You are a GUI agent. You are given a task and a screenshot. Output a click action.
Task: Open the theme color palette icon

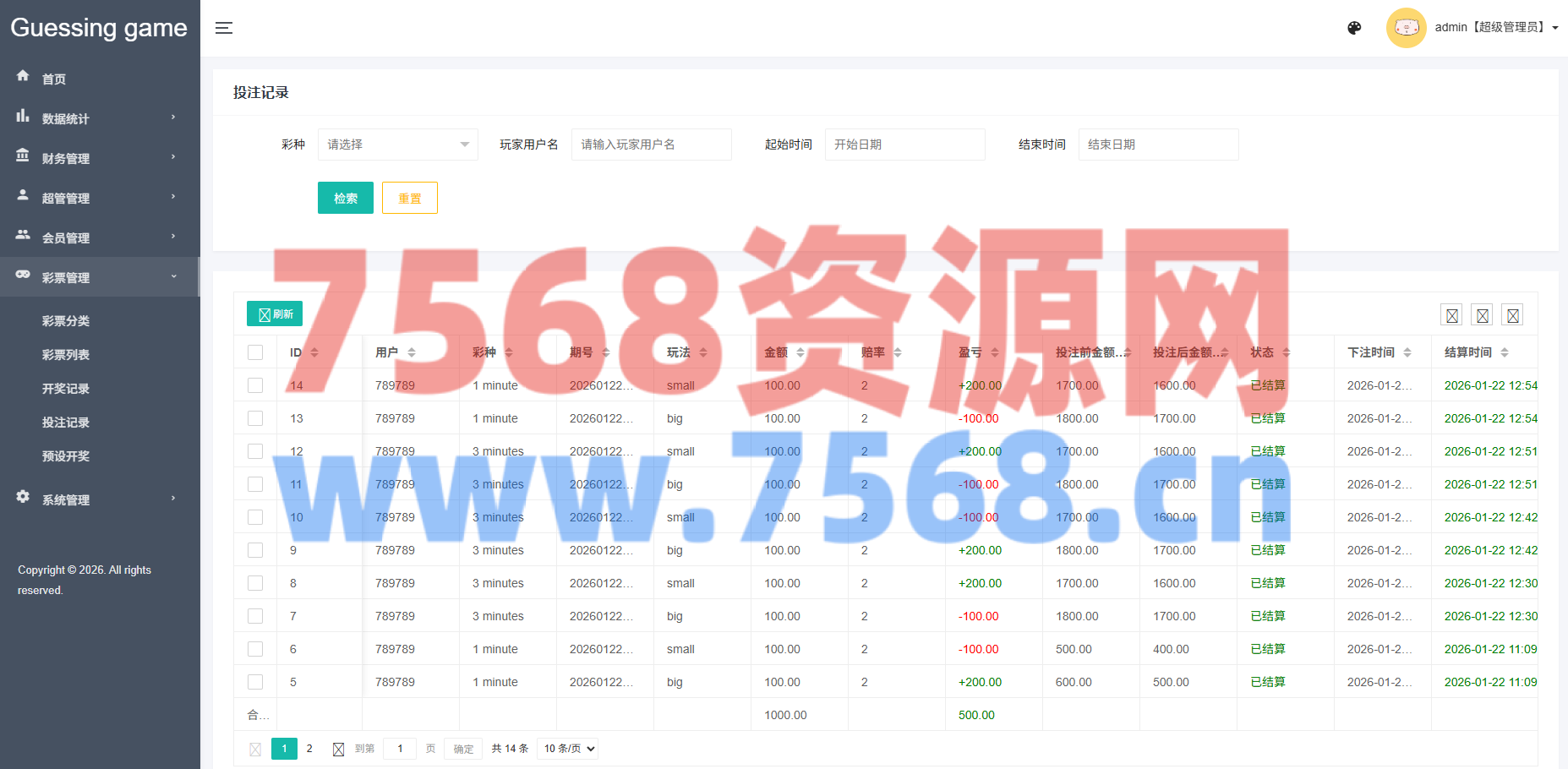pos(1354,28)
